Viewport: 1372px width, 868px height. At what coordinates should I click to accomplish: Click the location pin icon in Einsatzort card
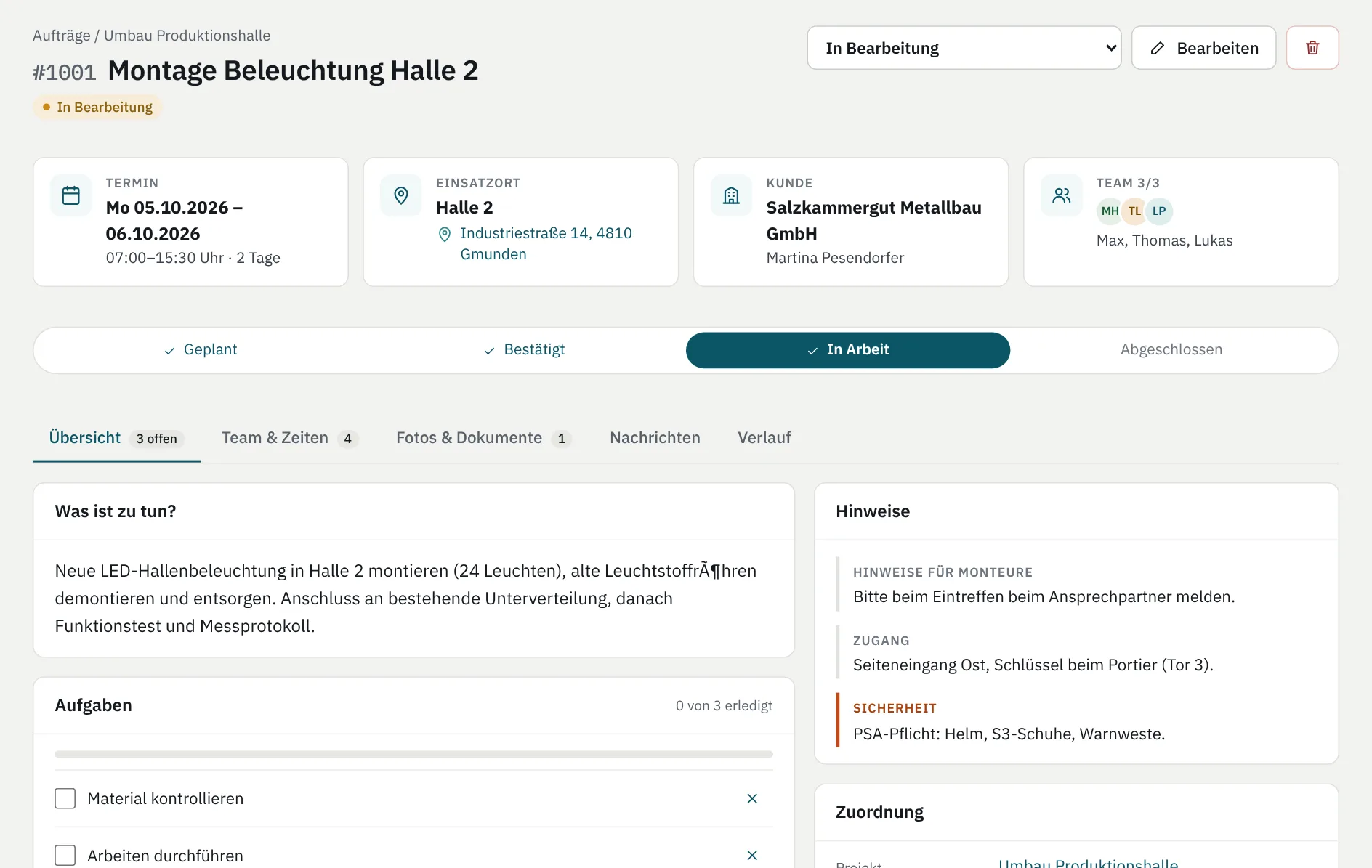tap(401, 195)
